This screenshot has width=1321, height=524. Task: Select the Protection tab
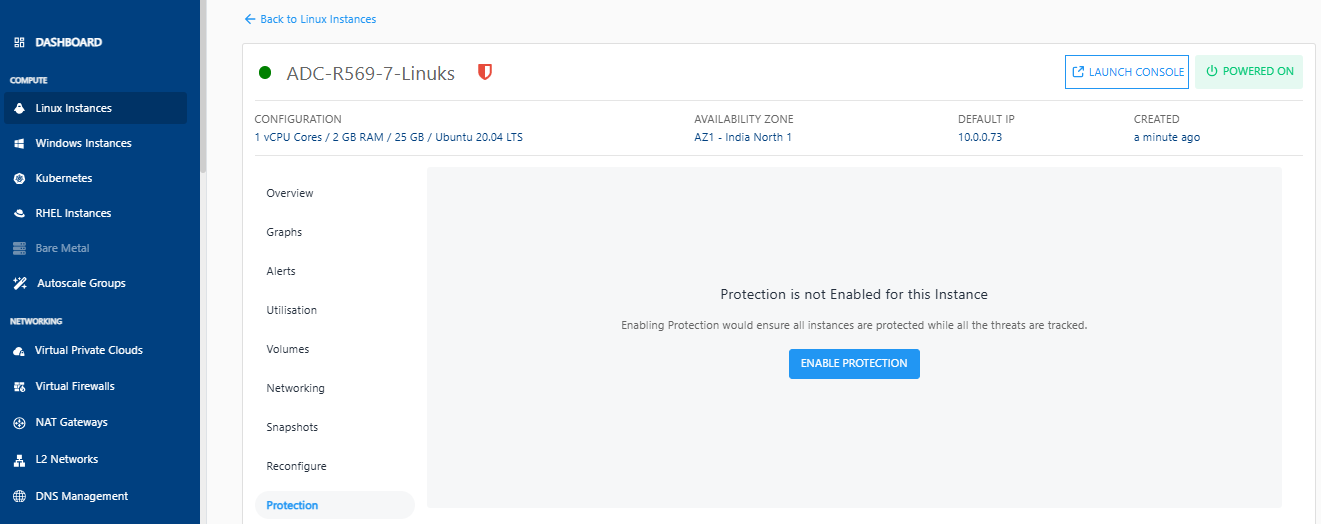334,505
